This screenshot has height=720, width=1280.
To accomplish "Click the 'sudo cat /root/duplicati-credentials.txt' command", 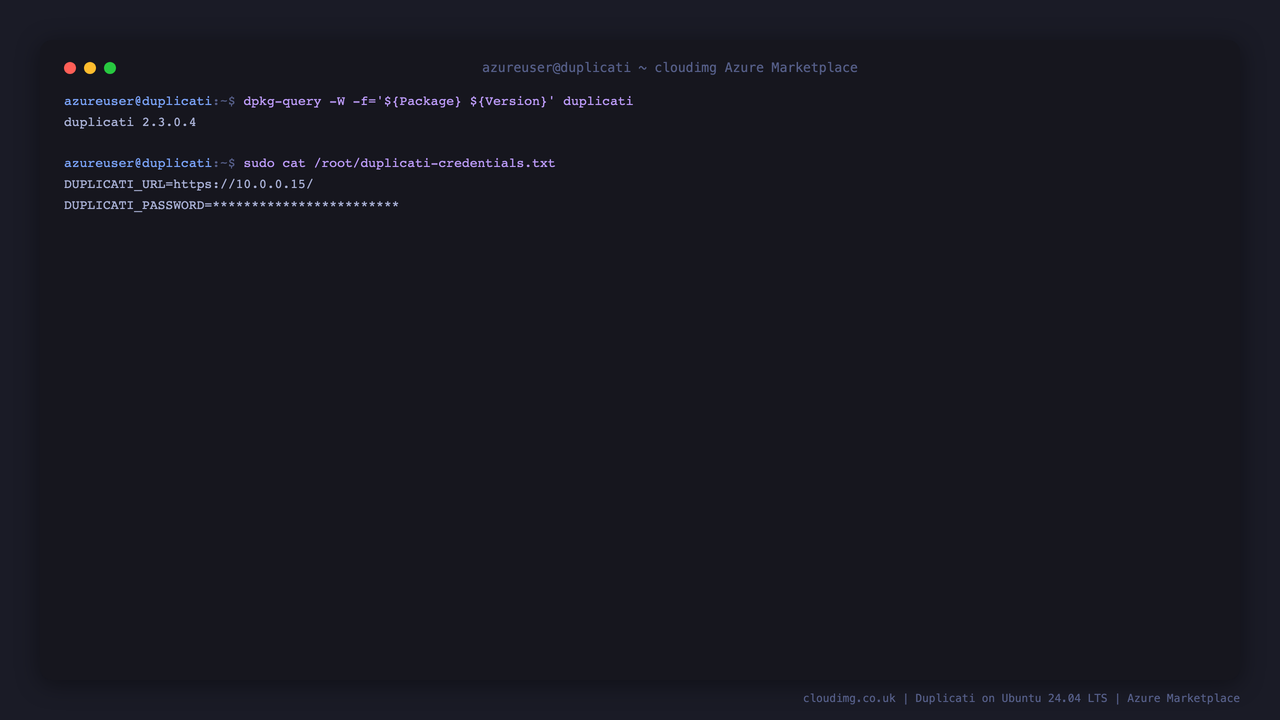I will point(399,163).
